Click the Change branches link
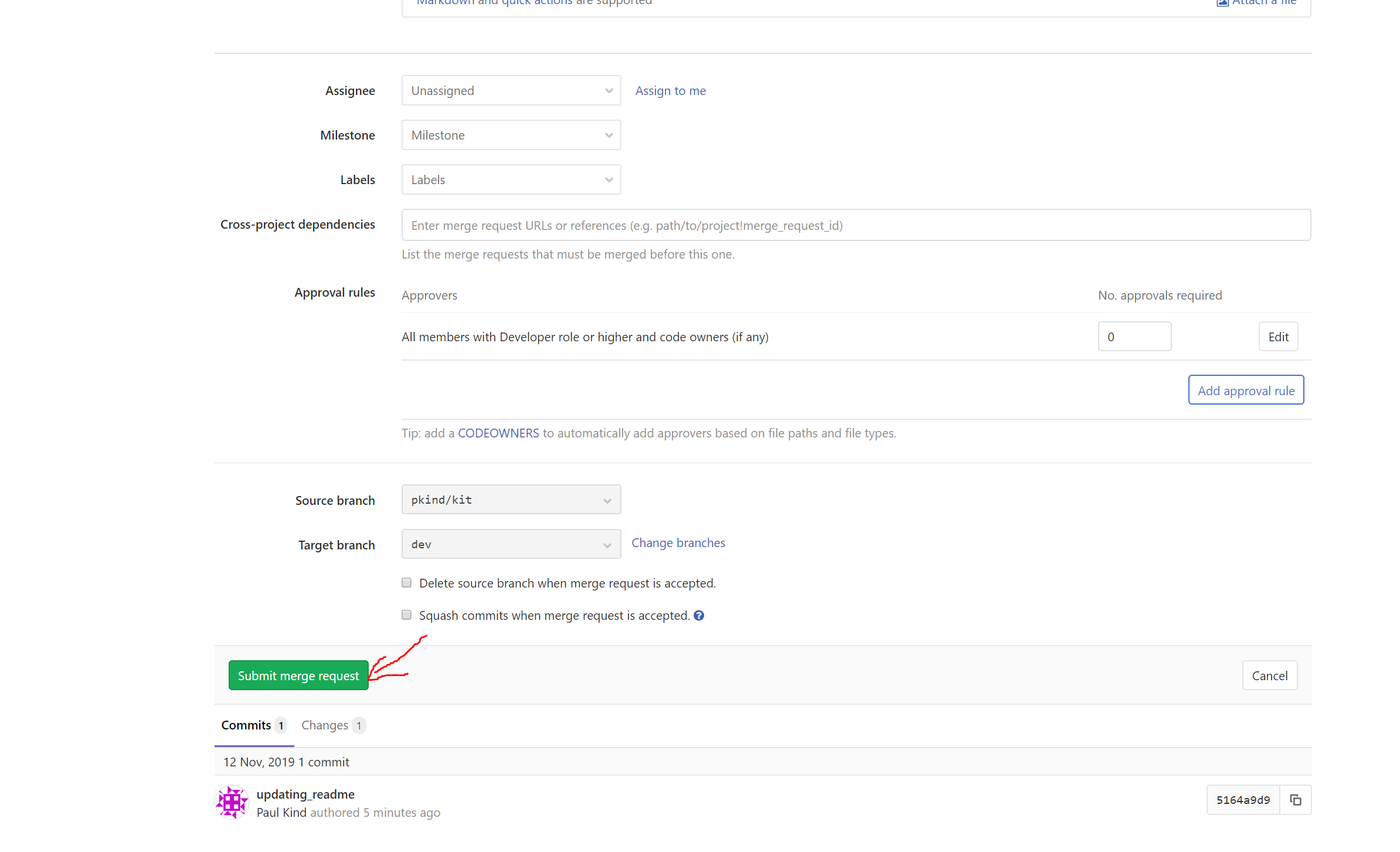The height and width of the screenshot is (852, 1400). coord(678,542)
